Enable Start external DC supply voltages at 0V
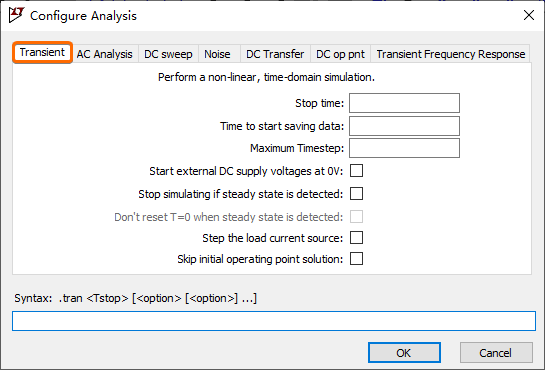This screenshot has width=545, height=370. [x=356, y=171]
